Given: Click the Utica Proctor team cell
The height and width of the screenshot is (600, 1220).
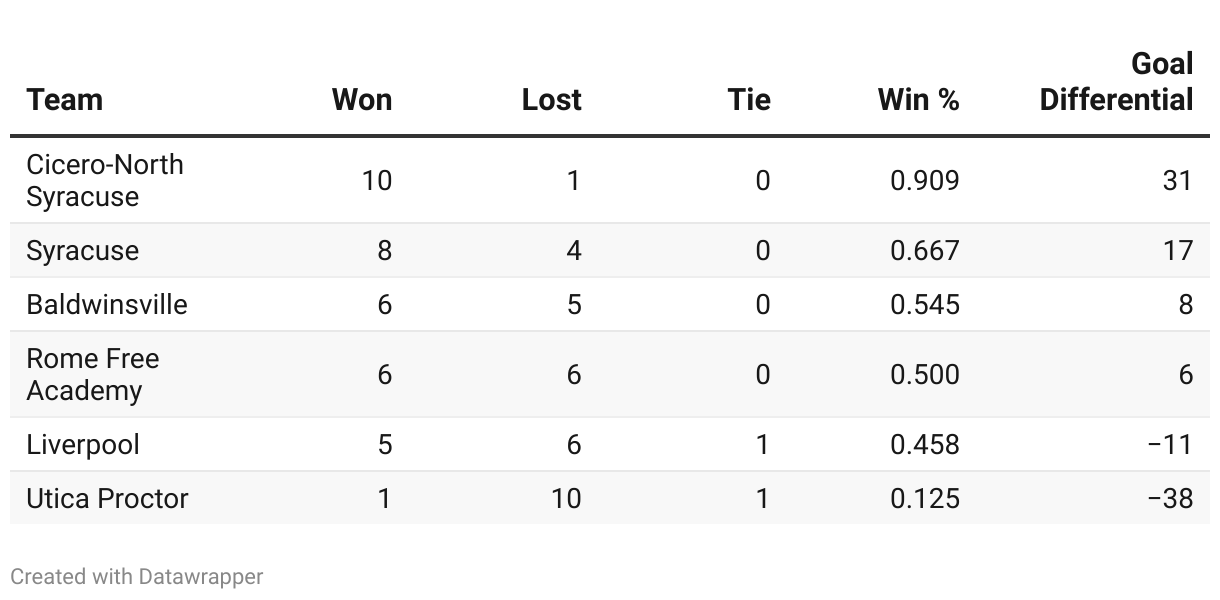Looking at the screenshot, I should [107, 498].
